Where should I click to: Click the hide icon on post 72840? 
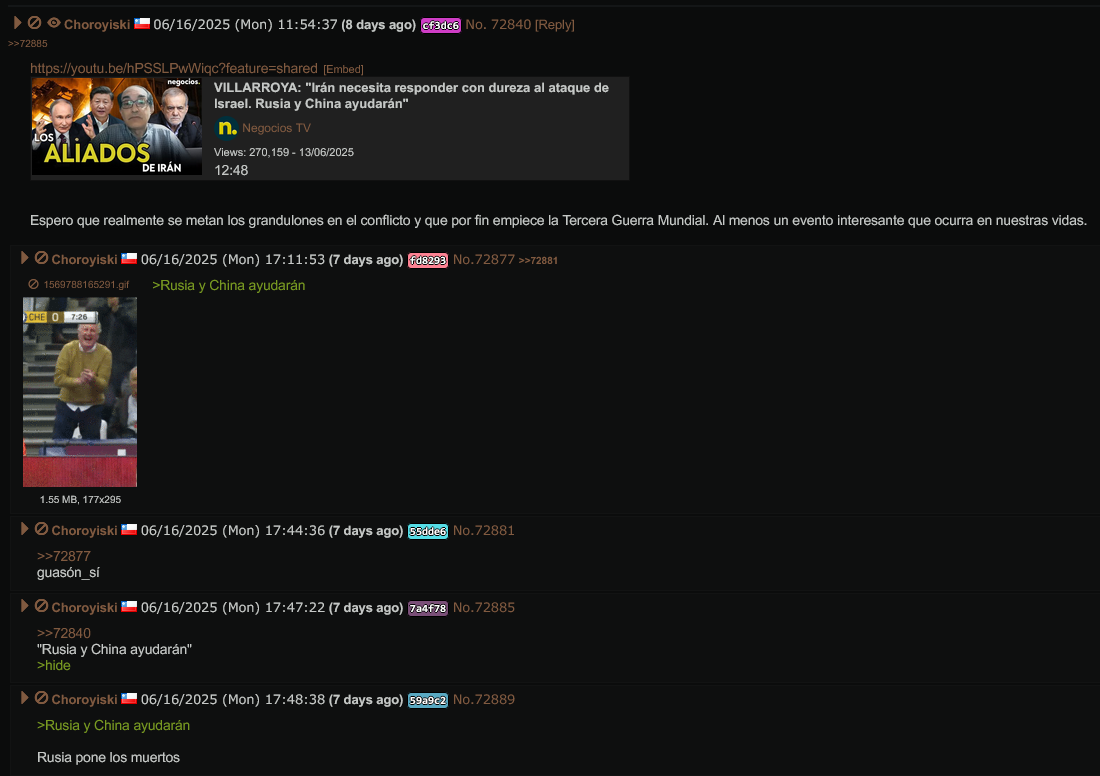34,22
